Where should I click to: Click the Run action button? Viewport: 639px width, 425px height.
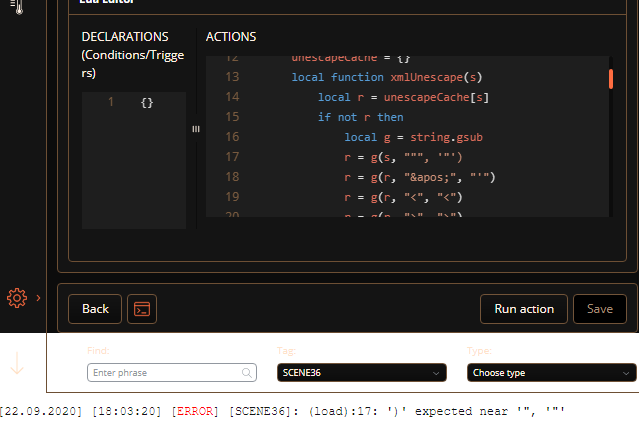pyautogui.click(x=524, y=309)
